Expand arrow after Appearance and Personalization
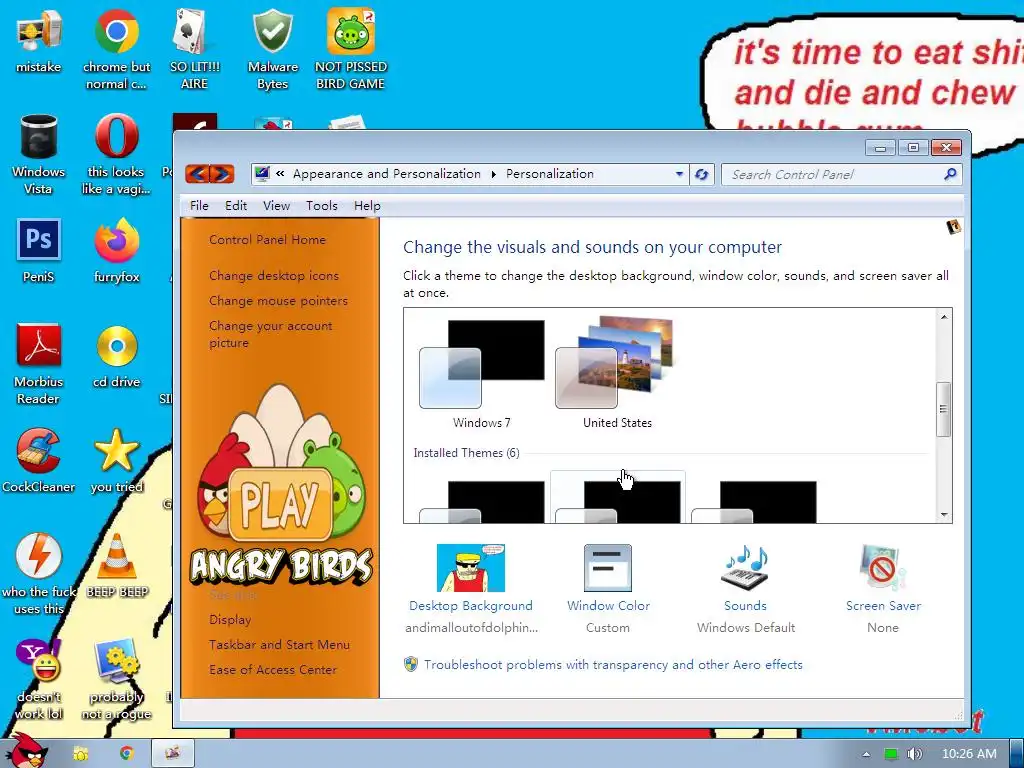The width and height of the screenshot is (1024, 768). [493, 174]
